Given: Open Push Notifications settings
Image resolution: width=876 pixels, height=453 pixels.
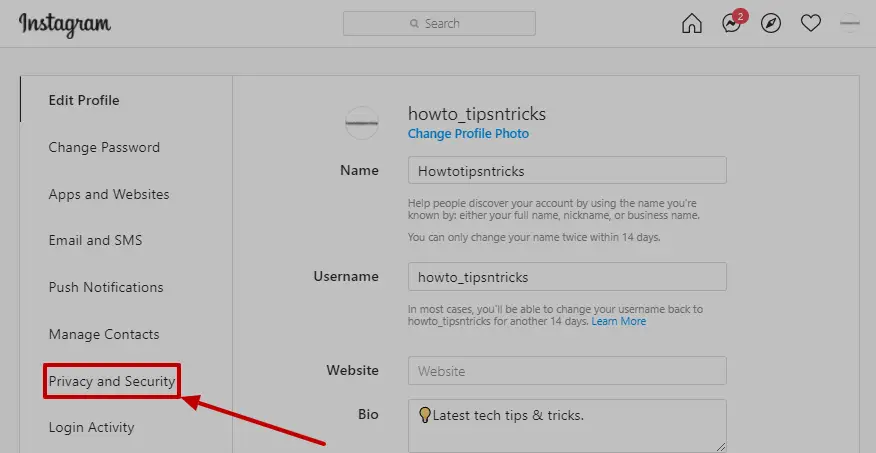Looking at the screenshot, I should tap(106, 287).
